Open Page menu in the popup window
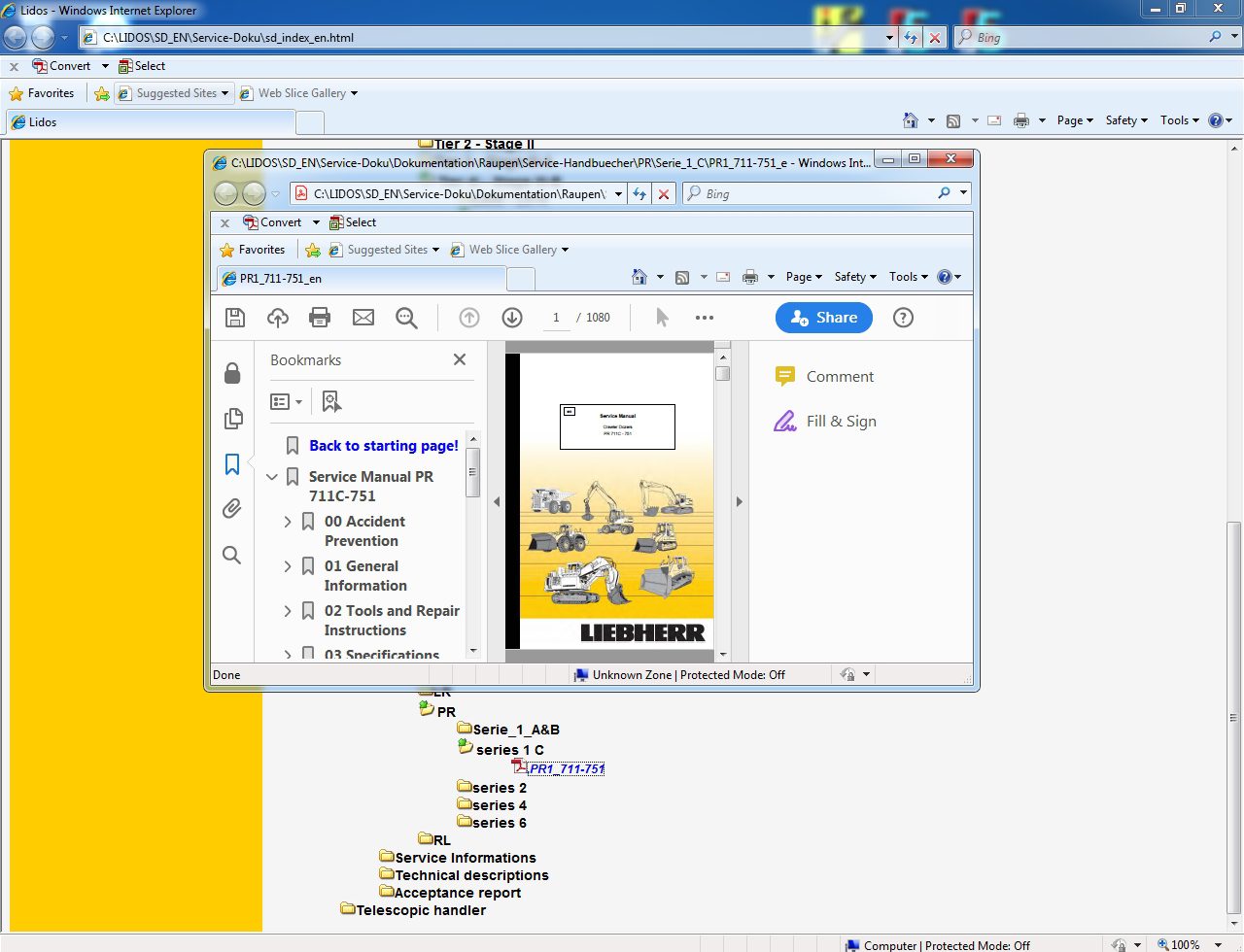This screenshot has height=952, width=1244. tap(803, 277)
